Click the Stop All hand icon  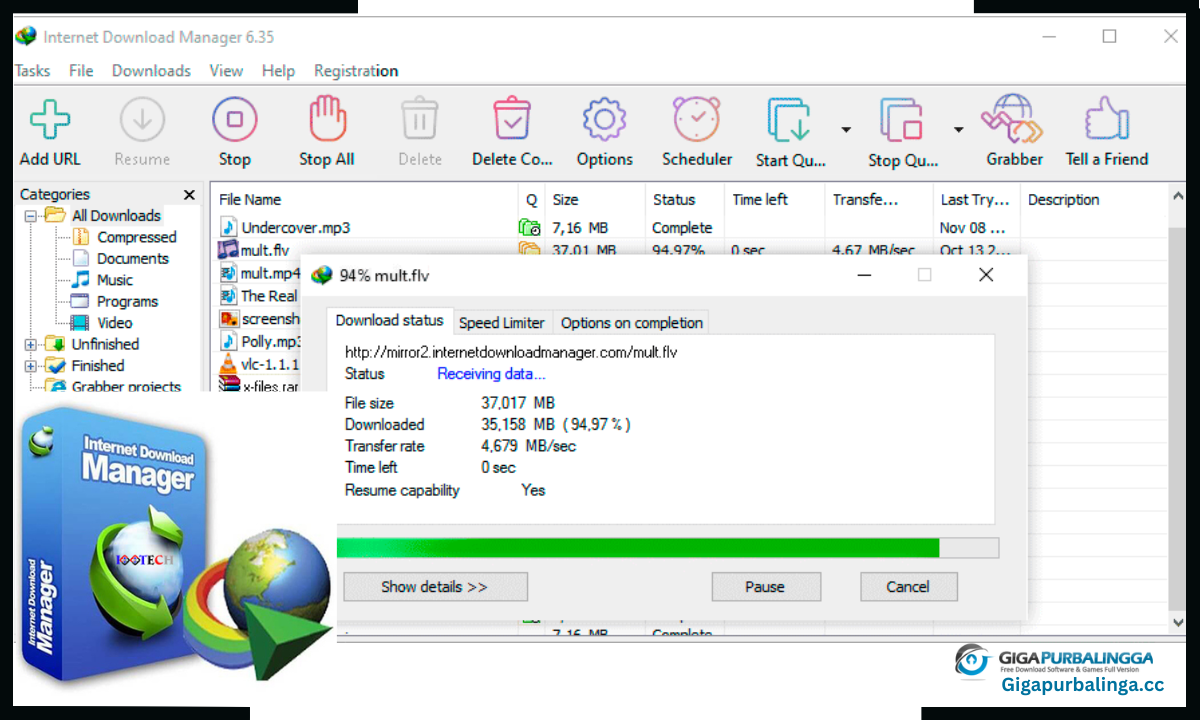(327, 120)
